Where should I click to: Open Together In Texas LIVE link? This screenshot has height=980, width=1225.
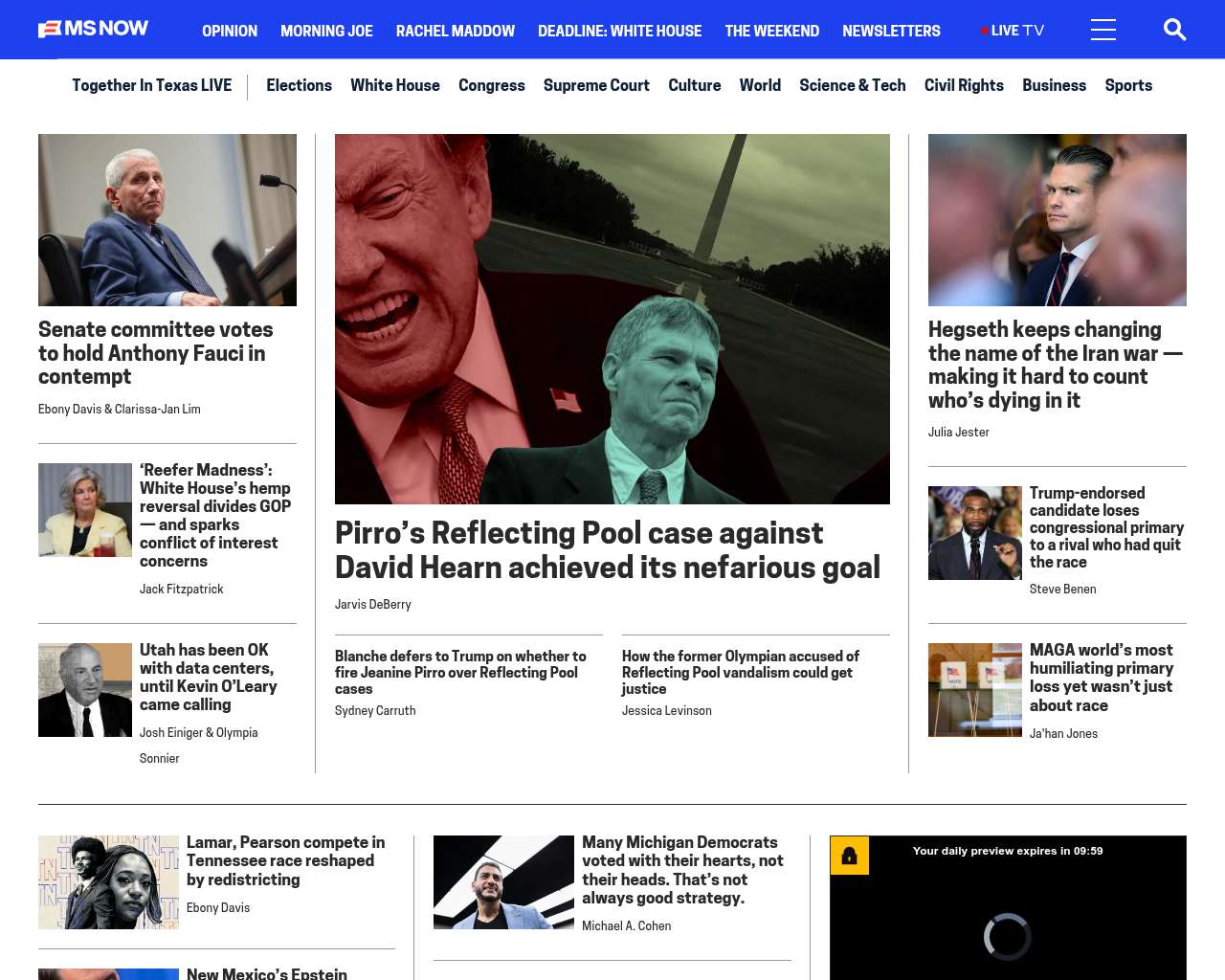click(151, 85)
